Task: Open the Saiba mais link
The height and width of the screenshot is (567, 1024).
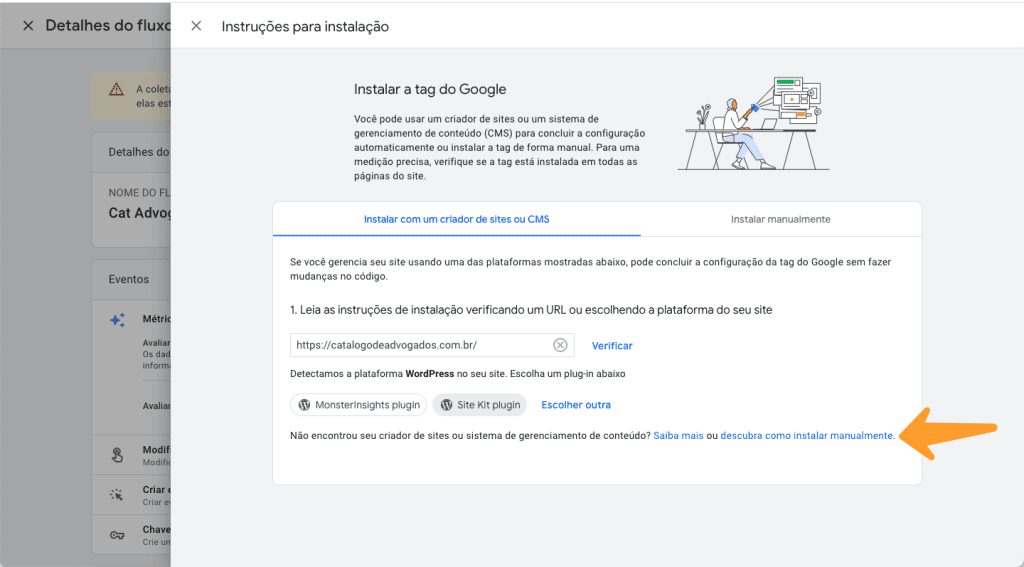Action: [679, 436]
